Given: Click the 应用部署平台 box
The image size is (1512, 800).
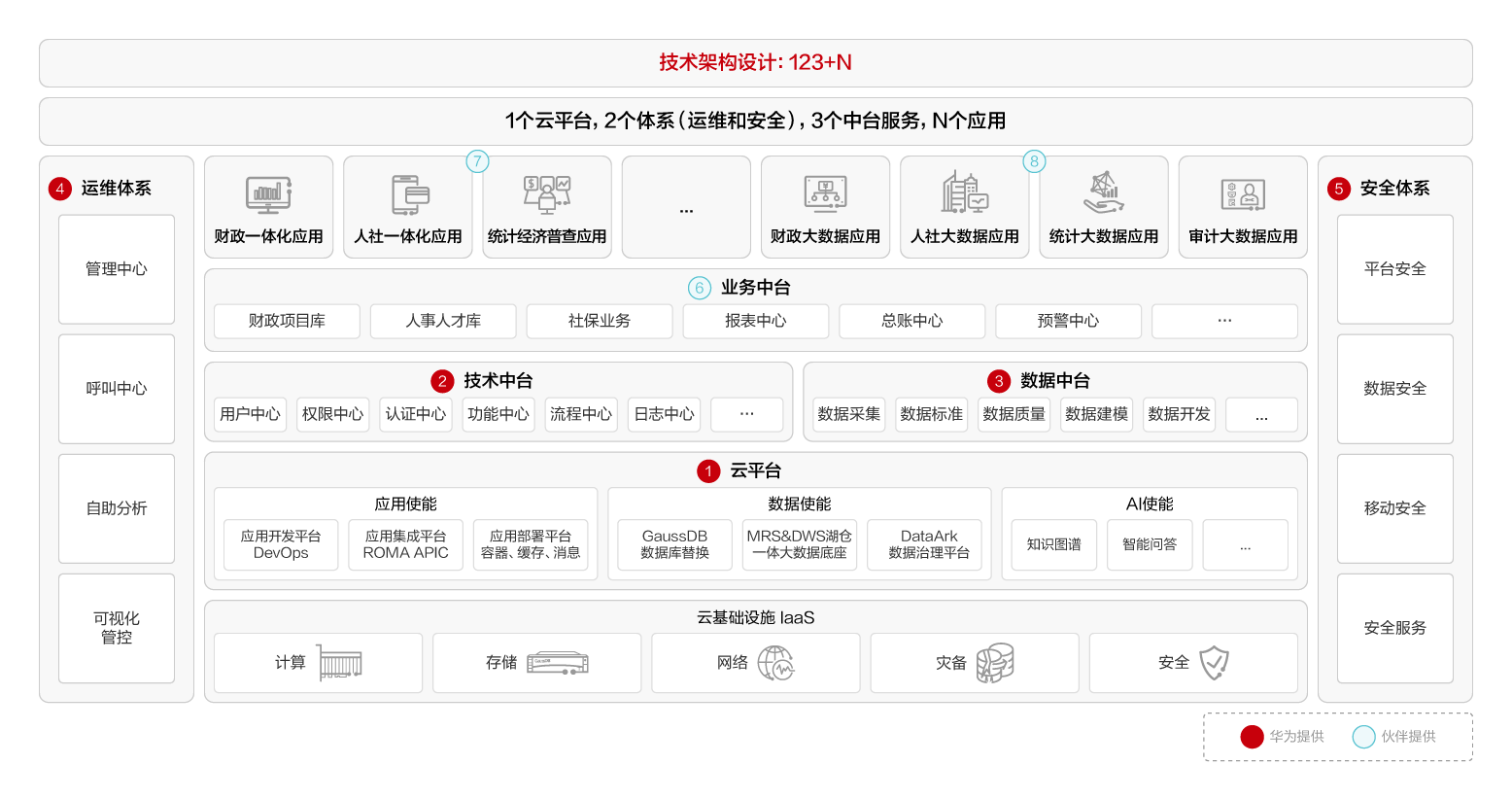Looking at the screenshot, I should (531, 544).
